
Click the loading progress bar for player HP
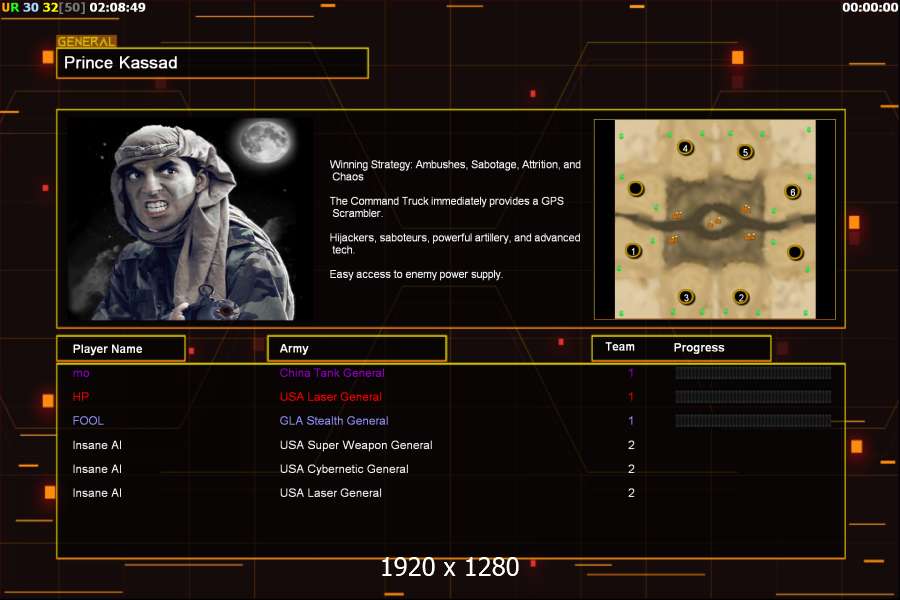pyautogui.click(x=753, y=397)
